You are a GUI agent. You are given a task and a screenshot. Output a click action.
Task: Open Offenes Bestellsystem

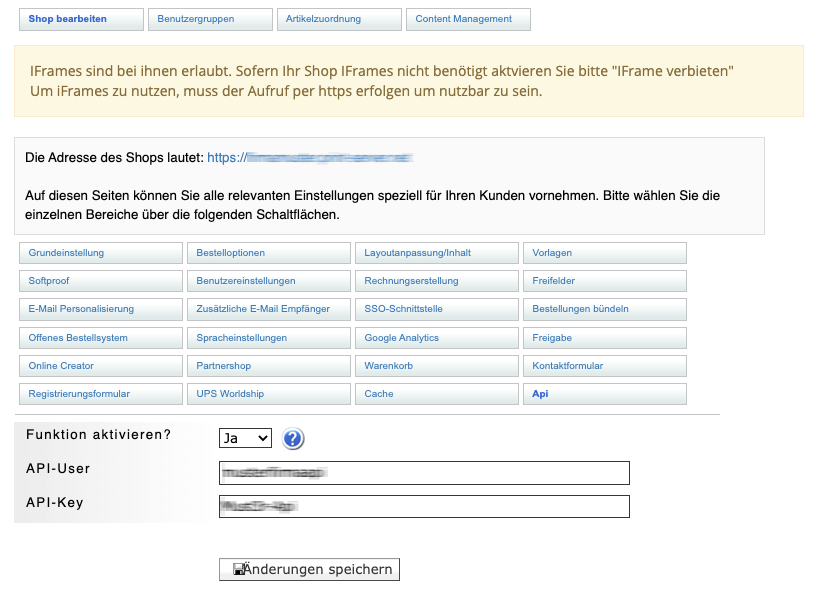101,338
